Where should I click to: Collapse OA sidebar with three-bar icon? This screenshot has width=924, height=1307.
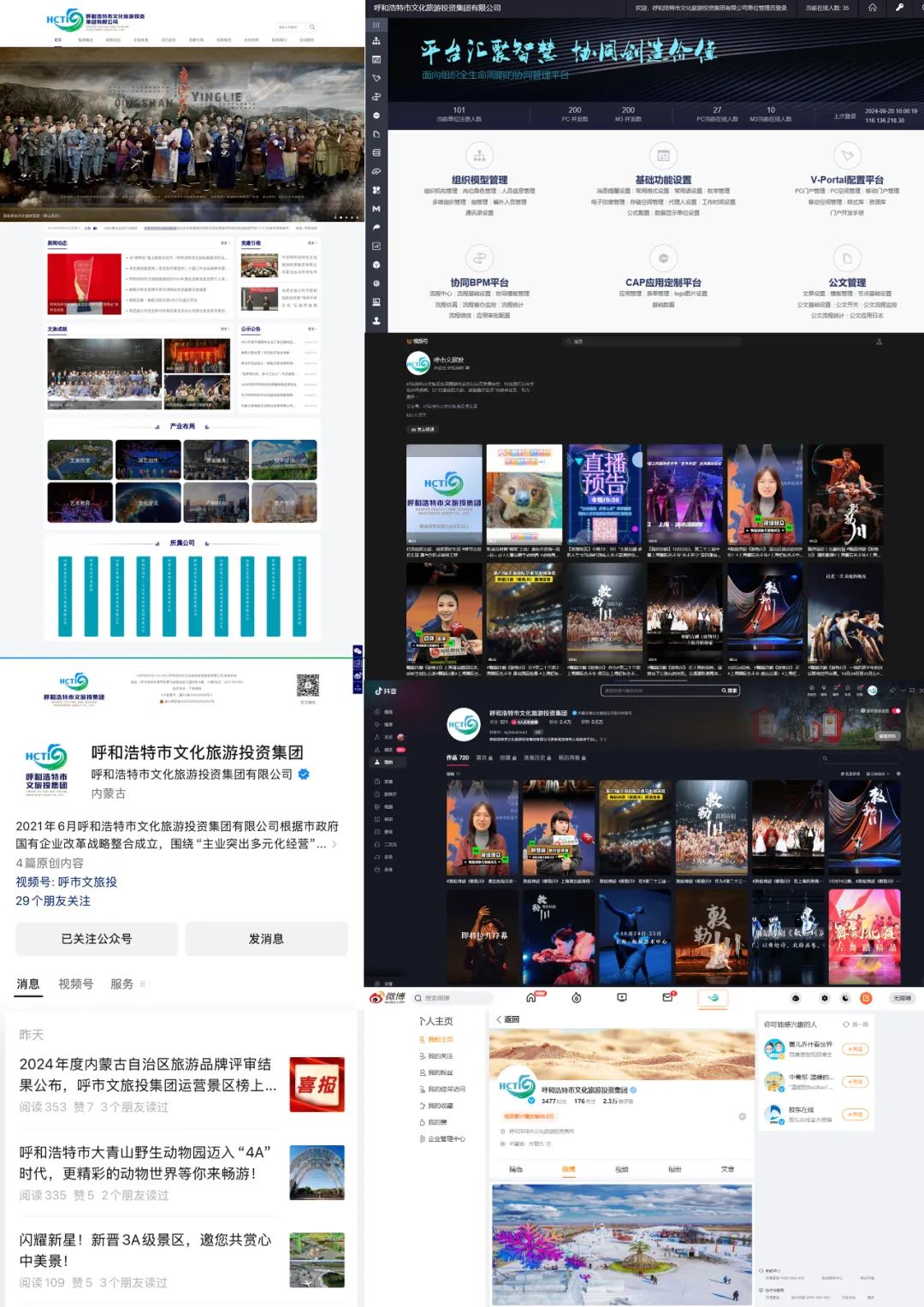click(376, 26)
